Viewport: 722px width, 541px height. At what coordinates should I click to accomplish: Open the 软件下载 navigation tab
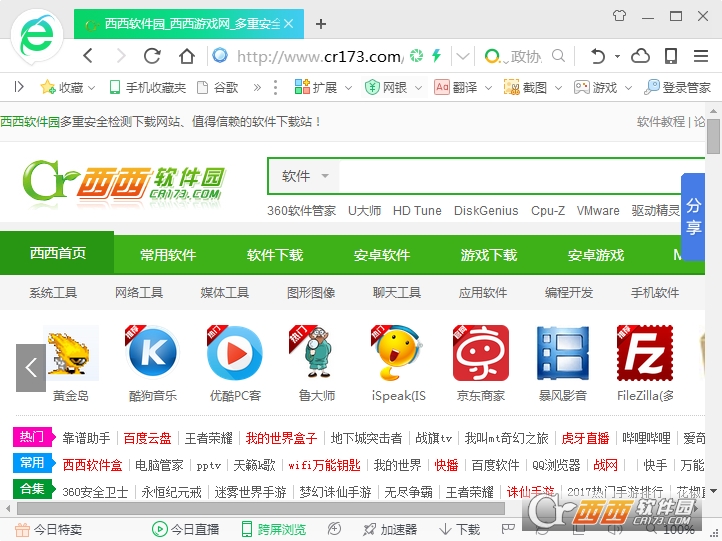point(275,255)
